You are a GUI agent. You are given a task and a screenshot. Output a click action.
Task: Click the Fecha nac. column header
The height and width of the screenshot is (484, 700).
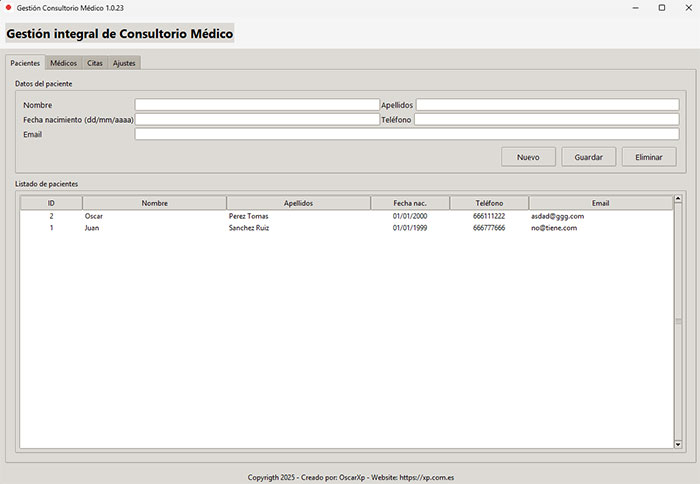(409, 203)
